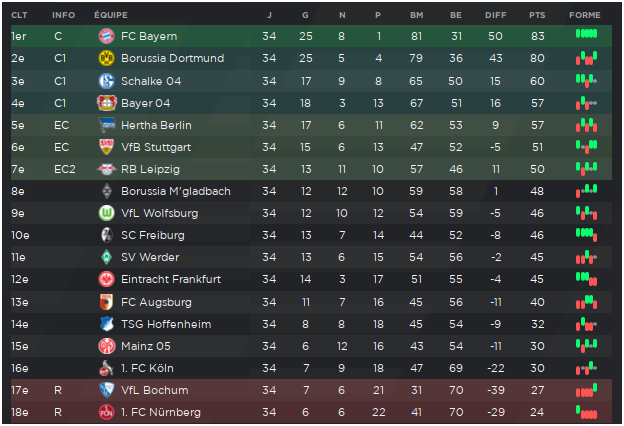Select the Mainz 05 club logo

(106, 346)
